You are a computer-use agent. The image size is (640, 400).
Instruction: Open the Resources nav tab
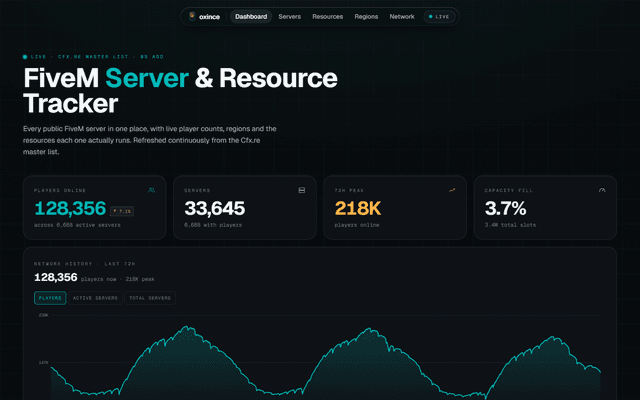click(x=327, y=17)
